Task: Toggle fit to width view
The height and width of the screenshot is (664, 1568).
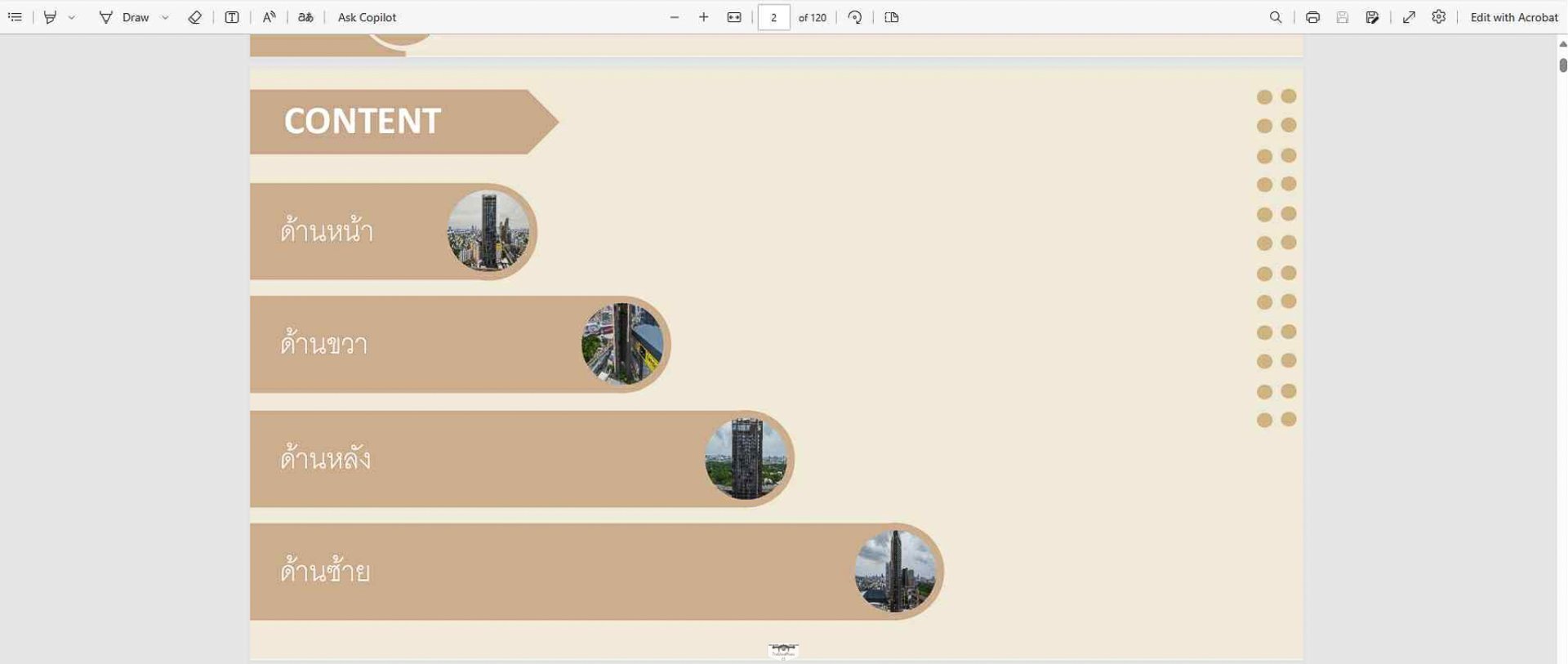Action: [734, 17]
